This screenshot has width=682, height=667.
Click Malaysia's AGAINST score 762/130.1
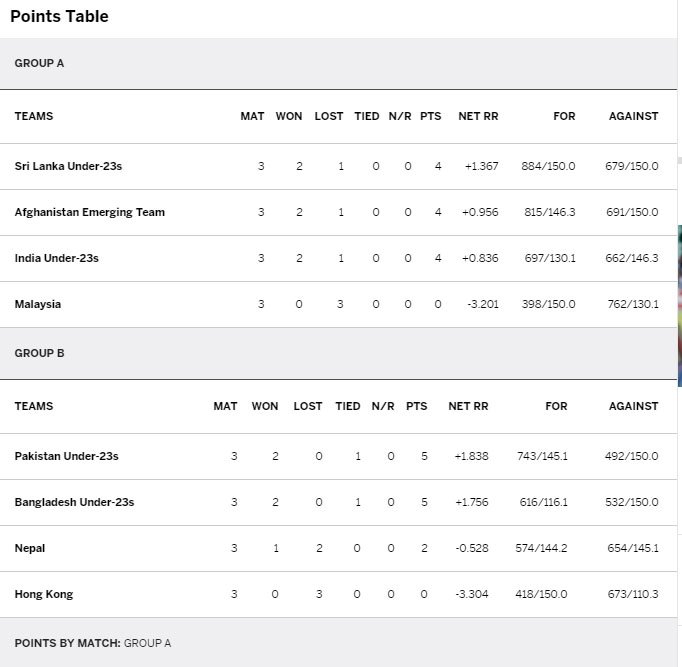pos(633,304)
